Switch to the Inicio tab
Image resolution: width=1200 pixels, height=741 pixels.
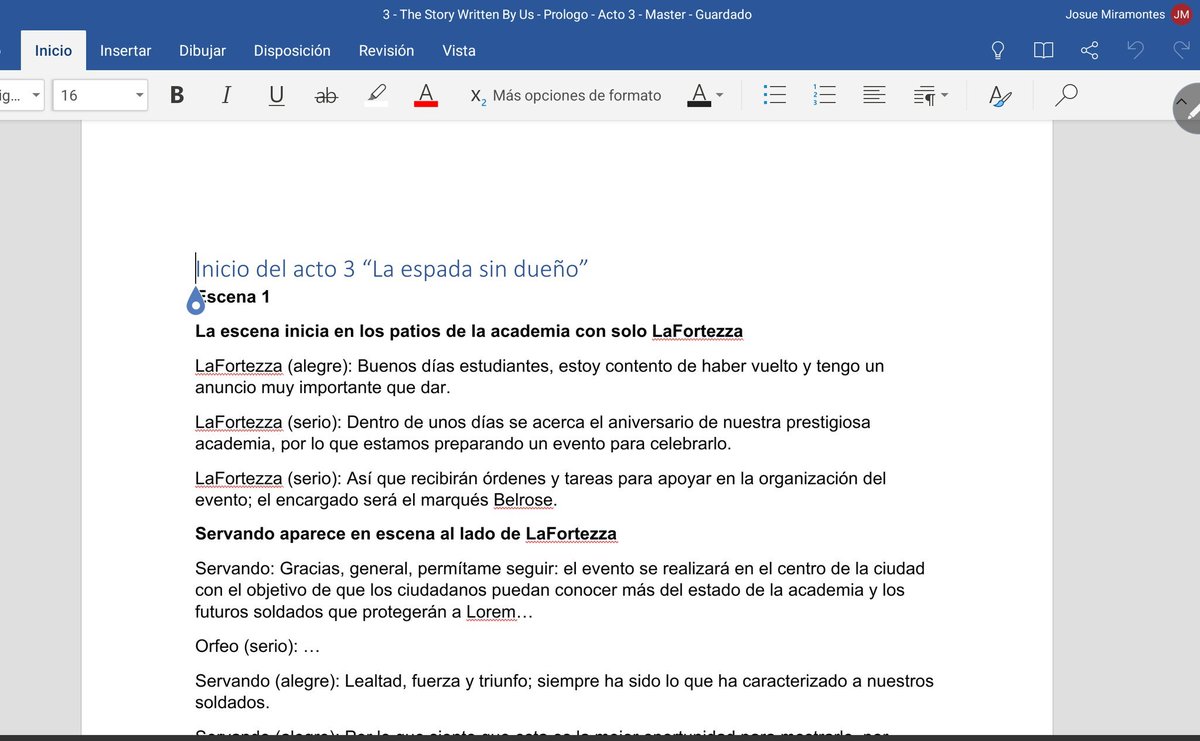(x=53, y=50)
